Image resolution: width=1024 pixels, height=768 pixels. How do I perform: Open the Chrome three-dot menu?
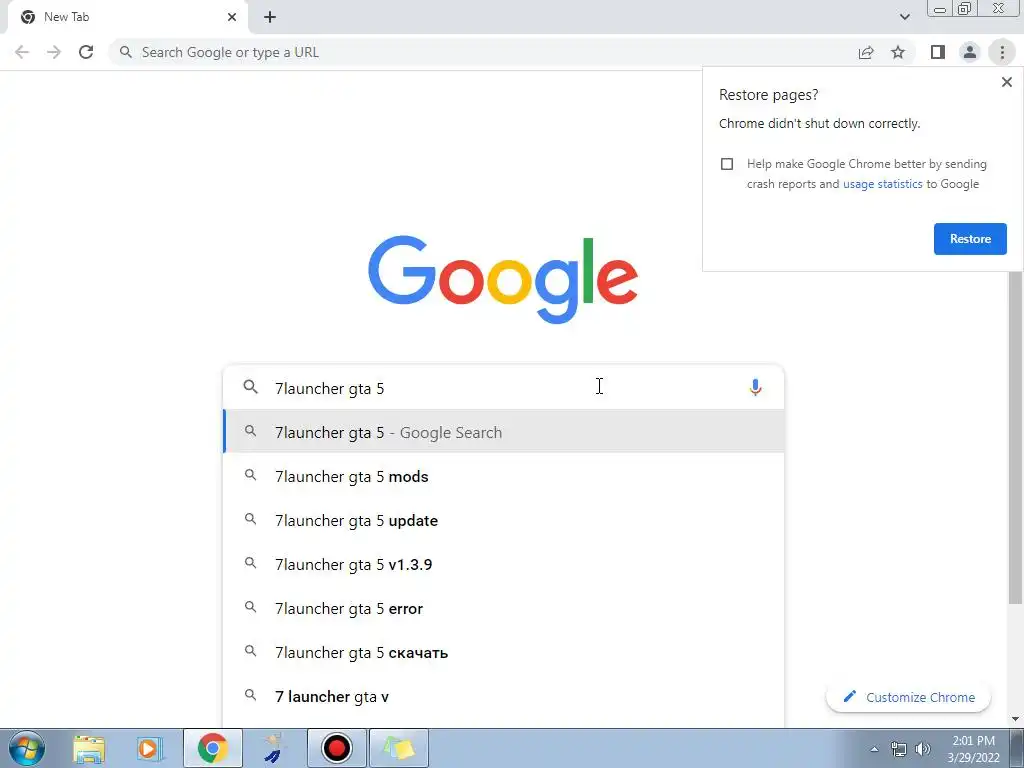(1002, 52)
